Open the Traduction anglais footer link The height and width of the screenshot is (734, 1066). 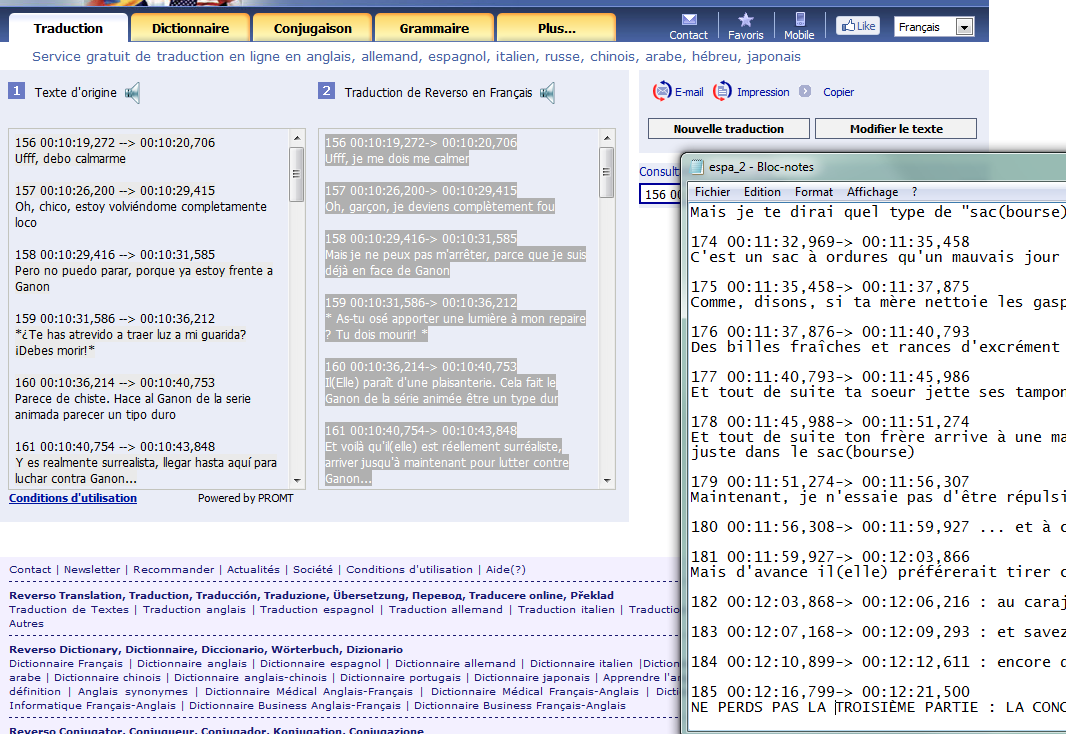click(x=194, y=610)
